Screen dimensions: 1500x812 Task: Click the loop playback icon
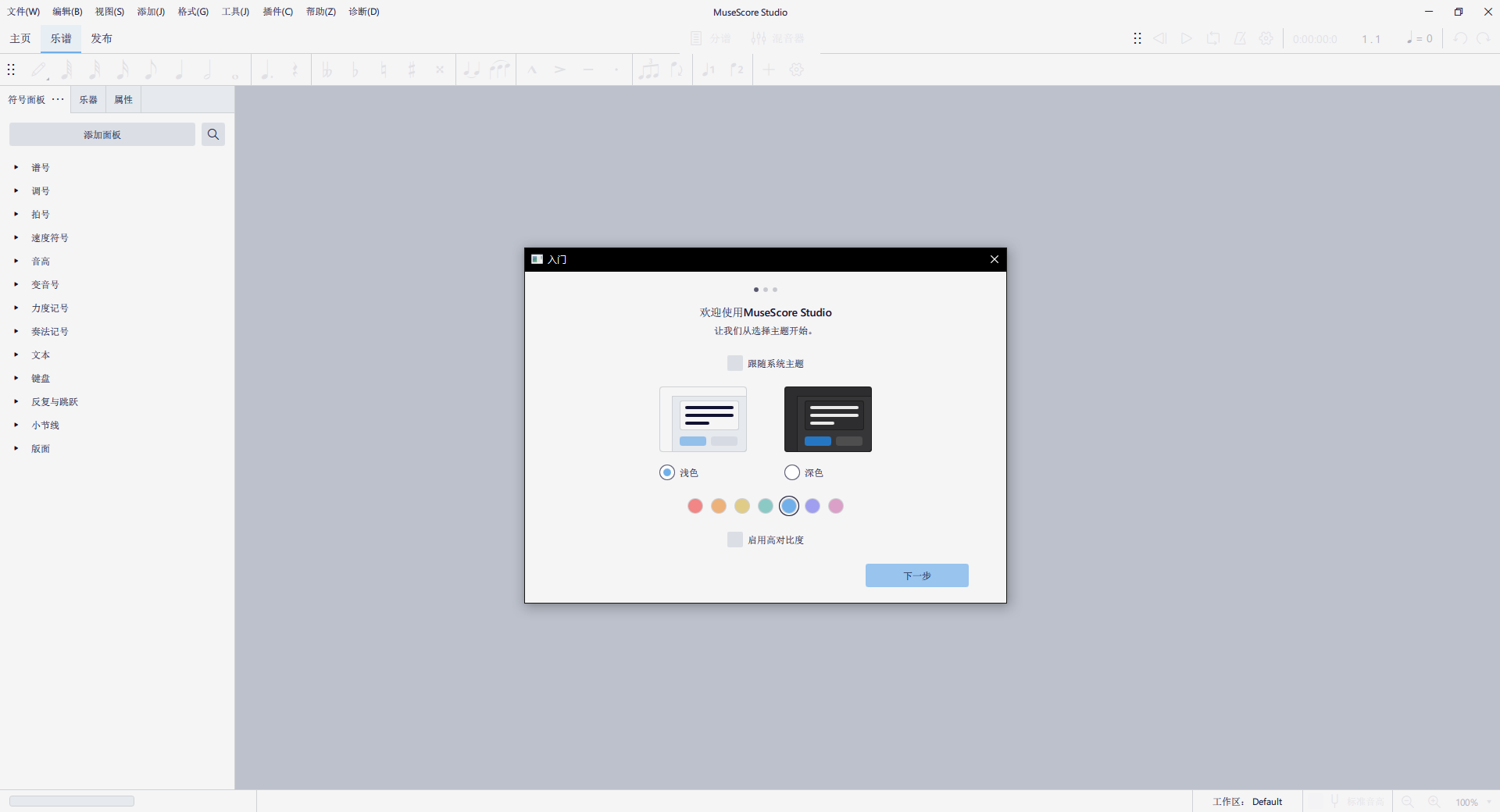[x=1213, y=38]
